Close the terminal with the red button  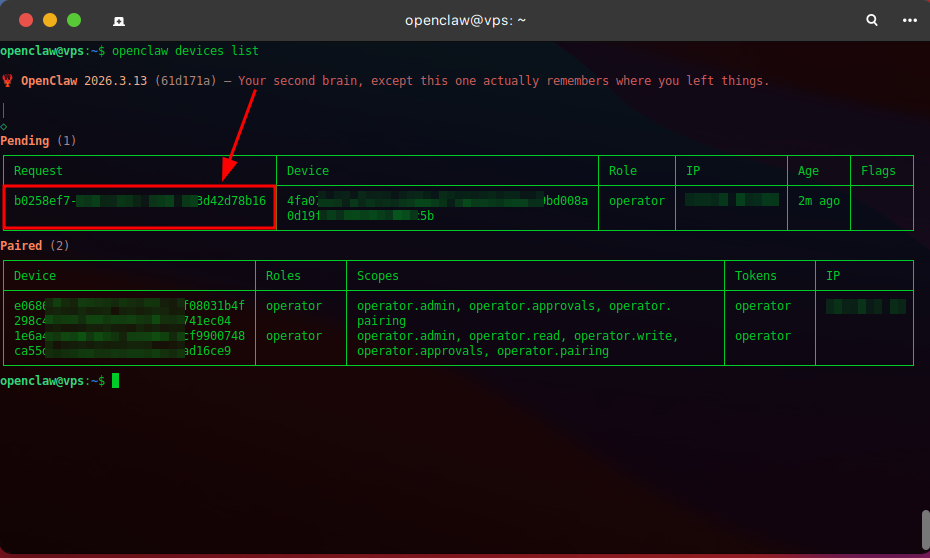point(25,20)
